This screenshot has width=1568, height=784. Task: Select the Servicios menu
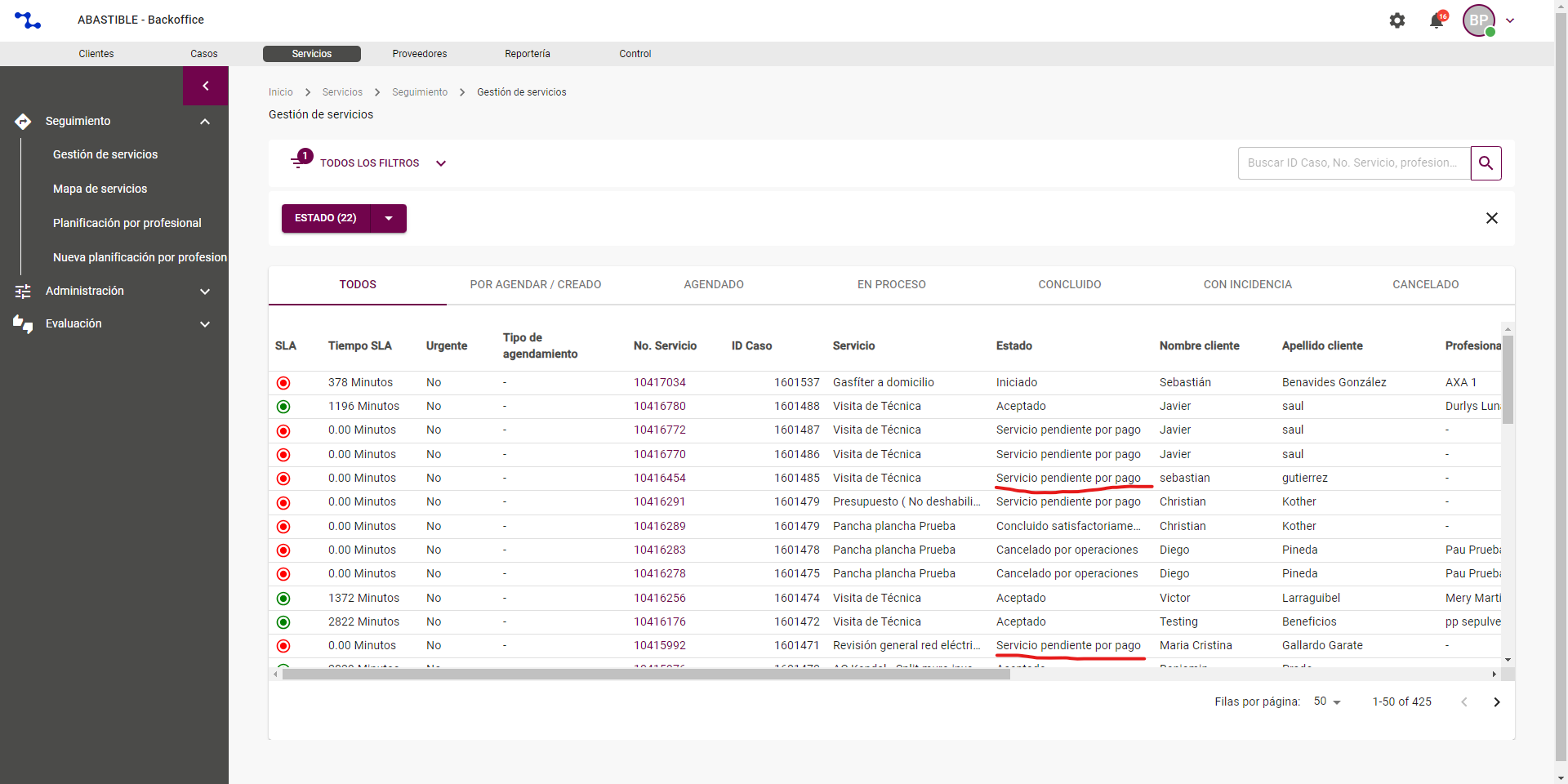[x=312, y=54]
